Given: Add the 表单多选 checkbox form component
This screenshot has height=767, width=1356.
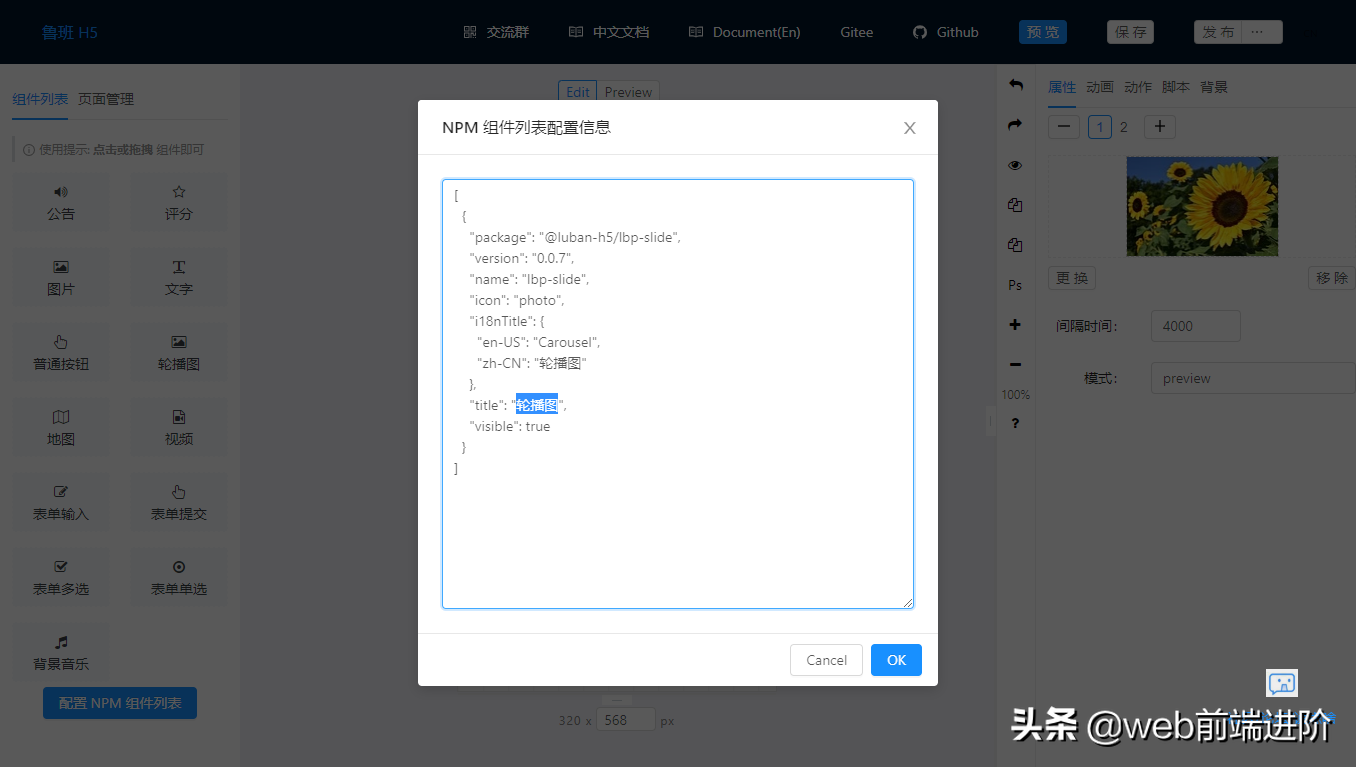Looking at the screenshot, I should [x=61, y=578].
